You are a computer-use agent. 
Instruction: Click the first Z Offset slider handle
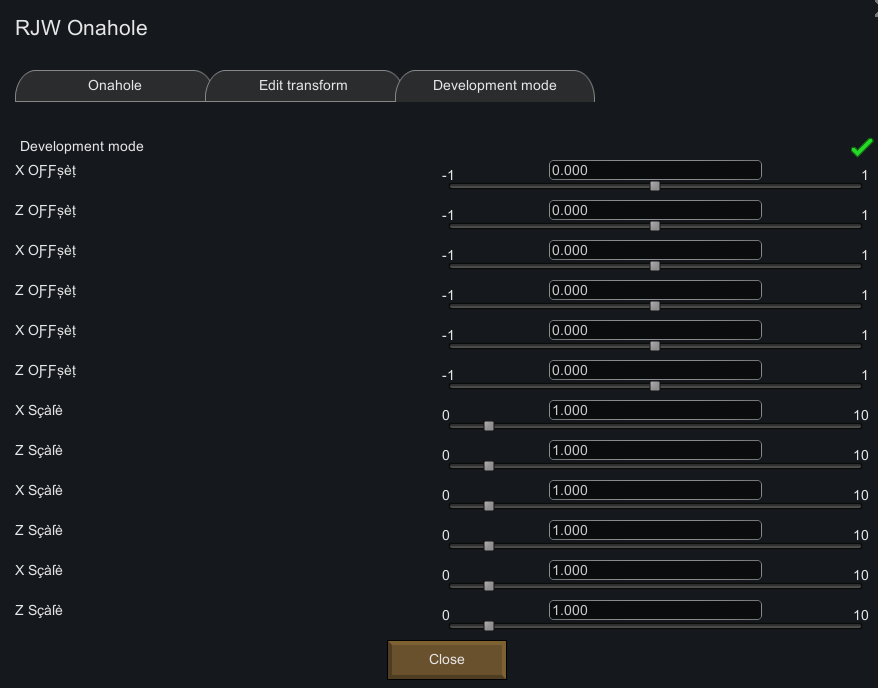[x=655, y=225]
